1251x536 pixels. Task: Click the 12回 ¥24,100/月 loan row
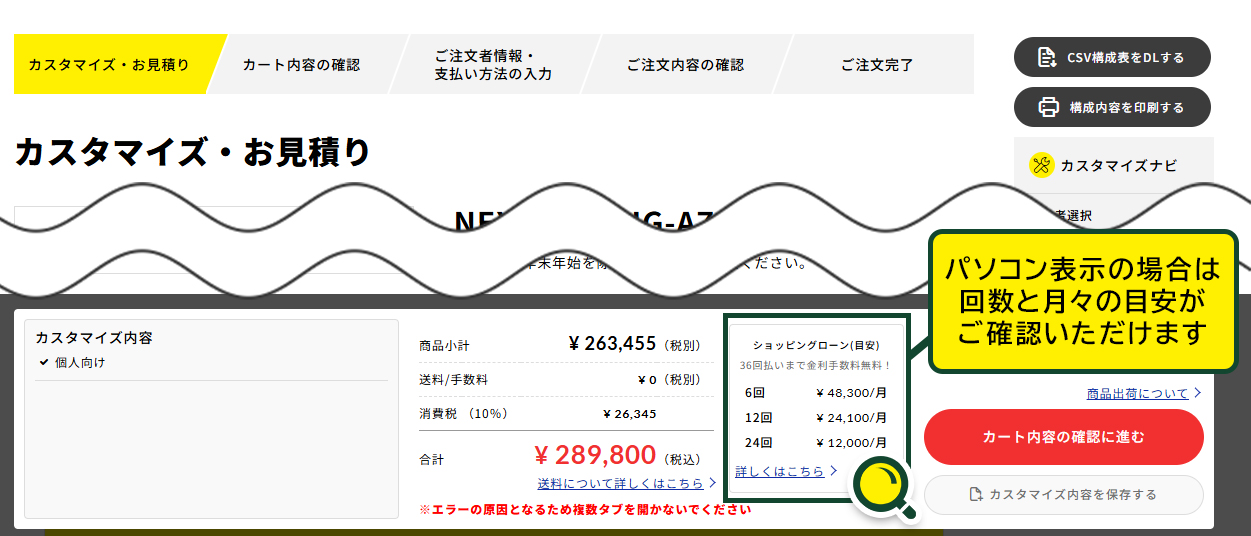tap(816, 417)
